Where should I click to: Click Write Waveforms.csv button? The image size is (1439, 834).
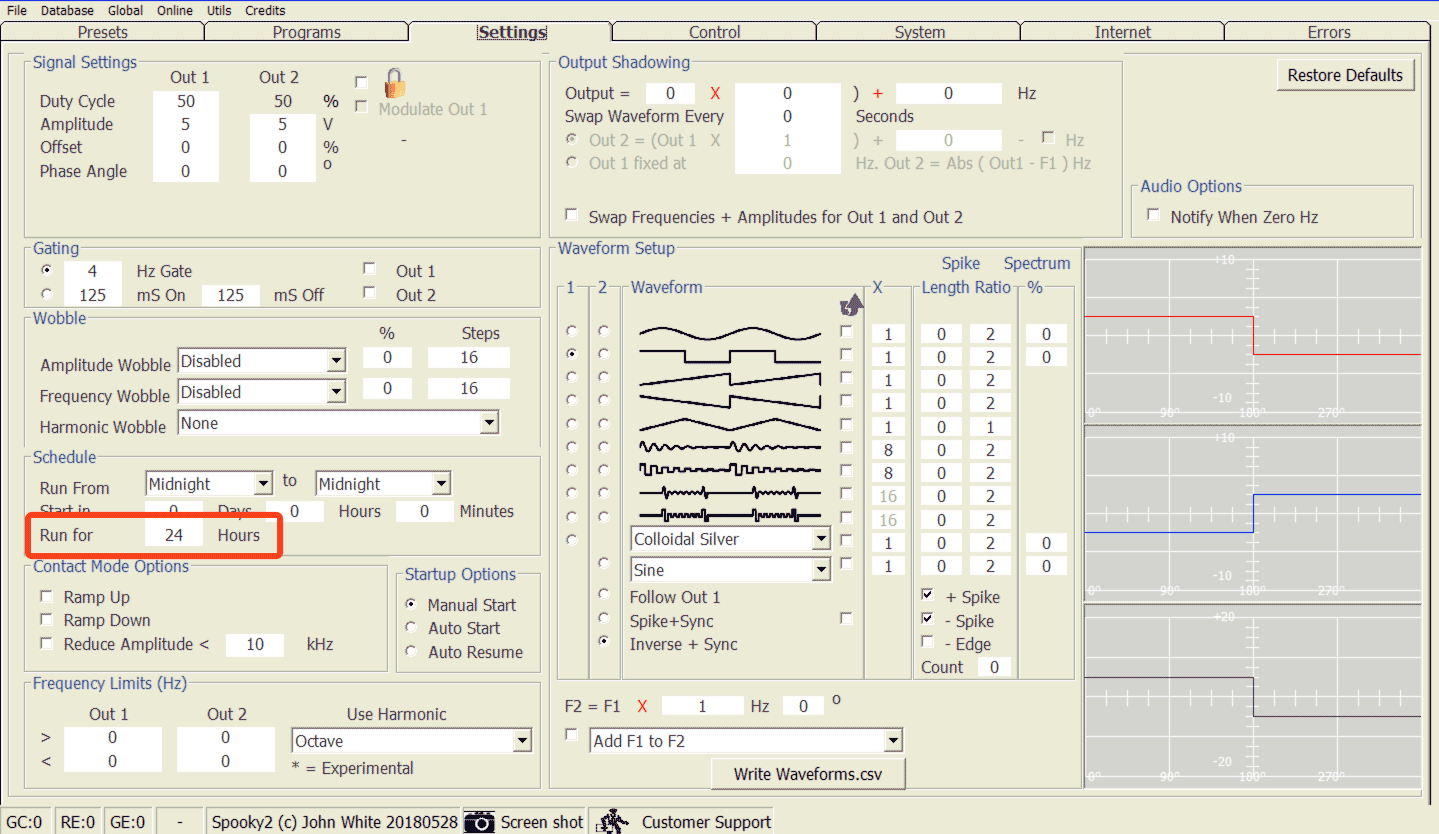point(808,773)
